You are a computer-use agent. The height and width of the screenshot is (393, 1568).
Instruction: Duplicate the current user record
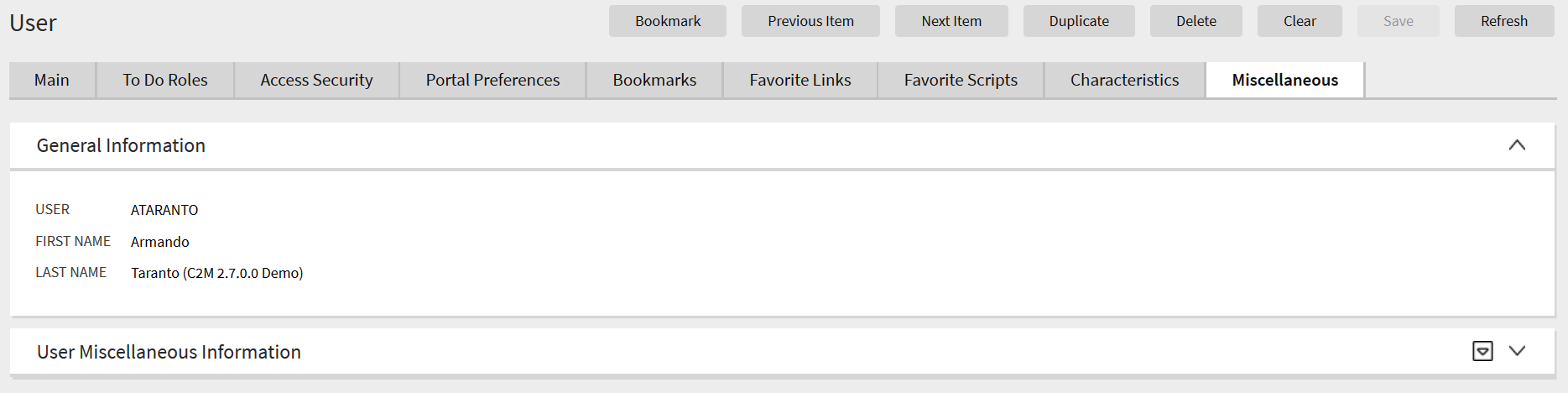pos(1079,21)
